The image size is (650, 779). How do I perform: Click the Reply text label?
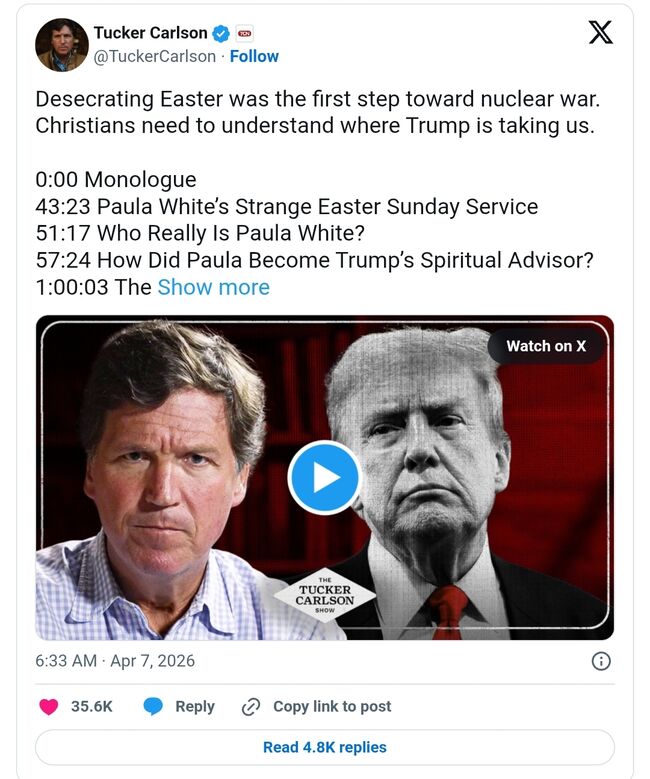[x=195, y=706]
